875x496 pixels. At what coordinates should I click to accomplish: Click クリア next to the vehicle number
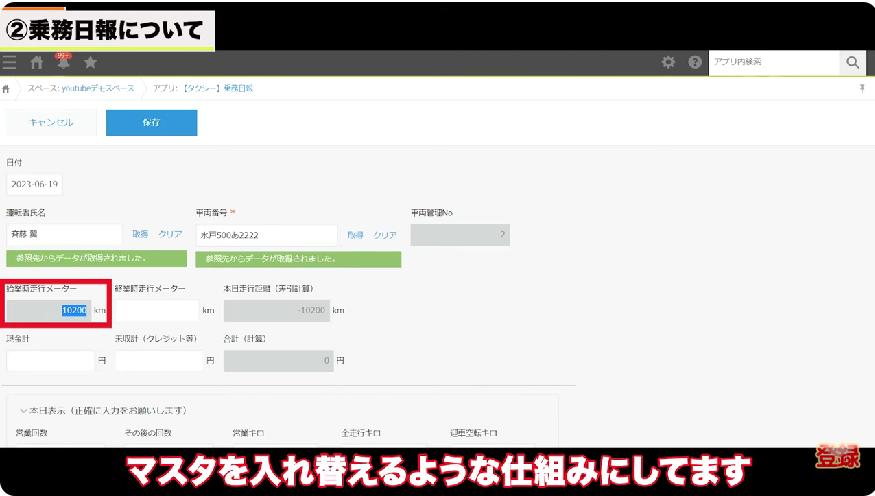click(385, 235)
